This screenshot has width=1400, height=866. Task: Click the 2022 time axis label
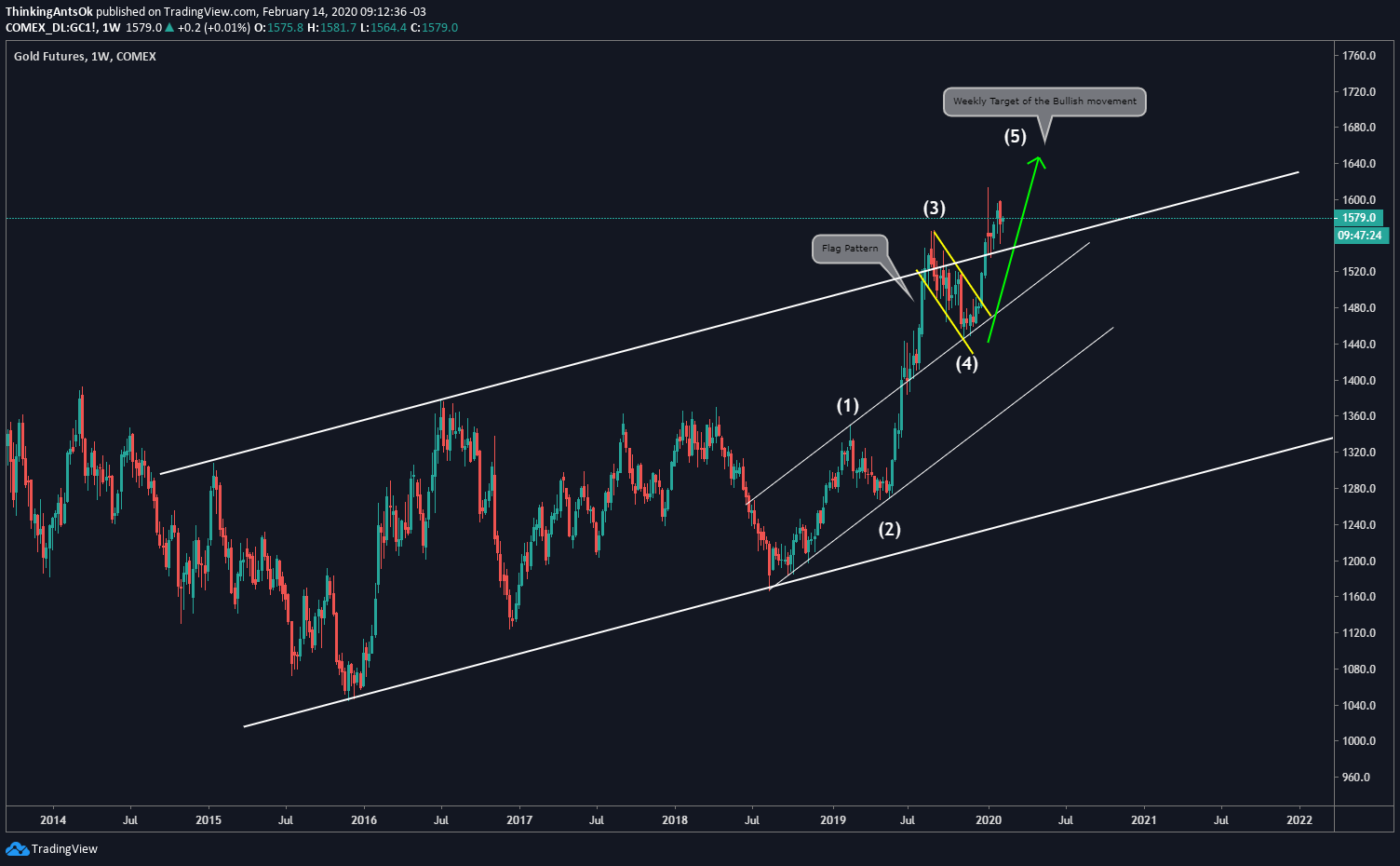tap(1299, 820)
